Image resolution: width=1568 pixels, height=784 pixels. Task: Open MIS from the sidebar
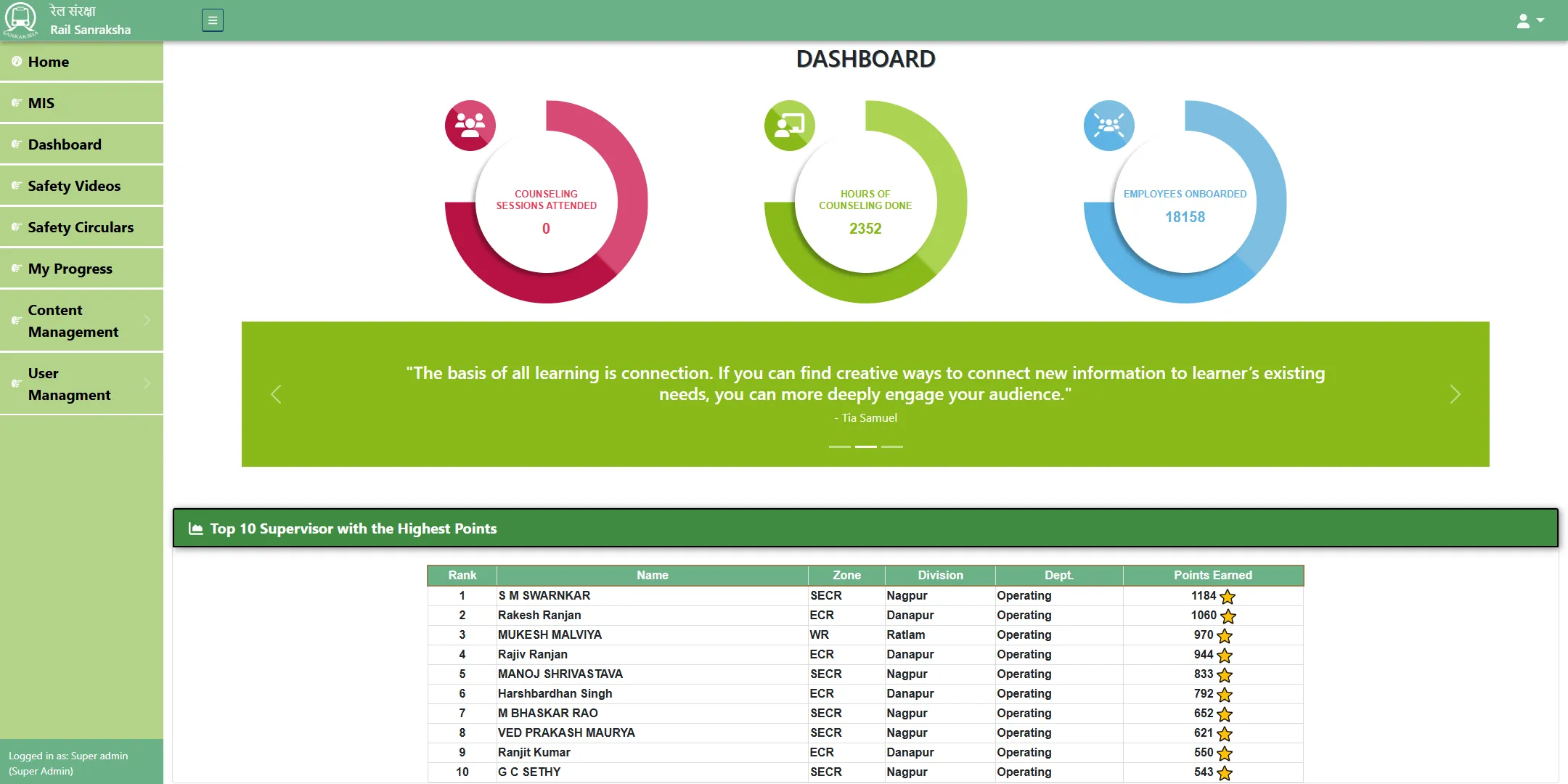tap(81, 103)
